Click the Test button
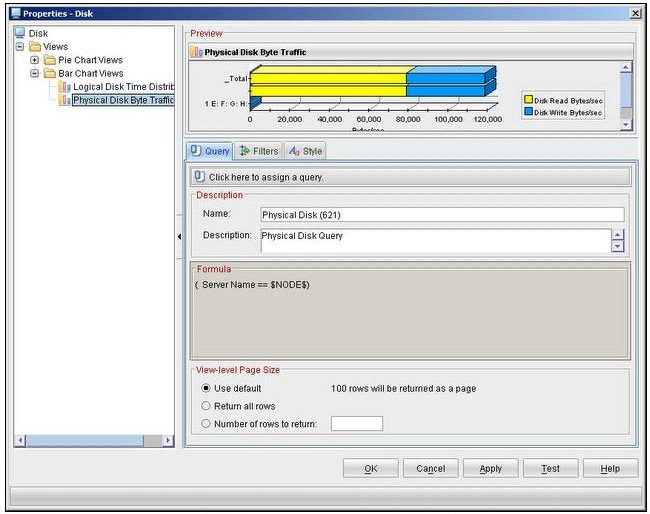The height and width of the screenshot is (514, 650). coord(550,468)
